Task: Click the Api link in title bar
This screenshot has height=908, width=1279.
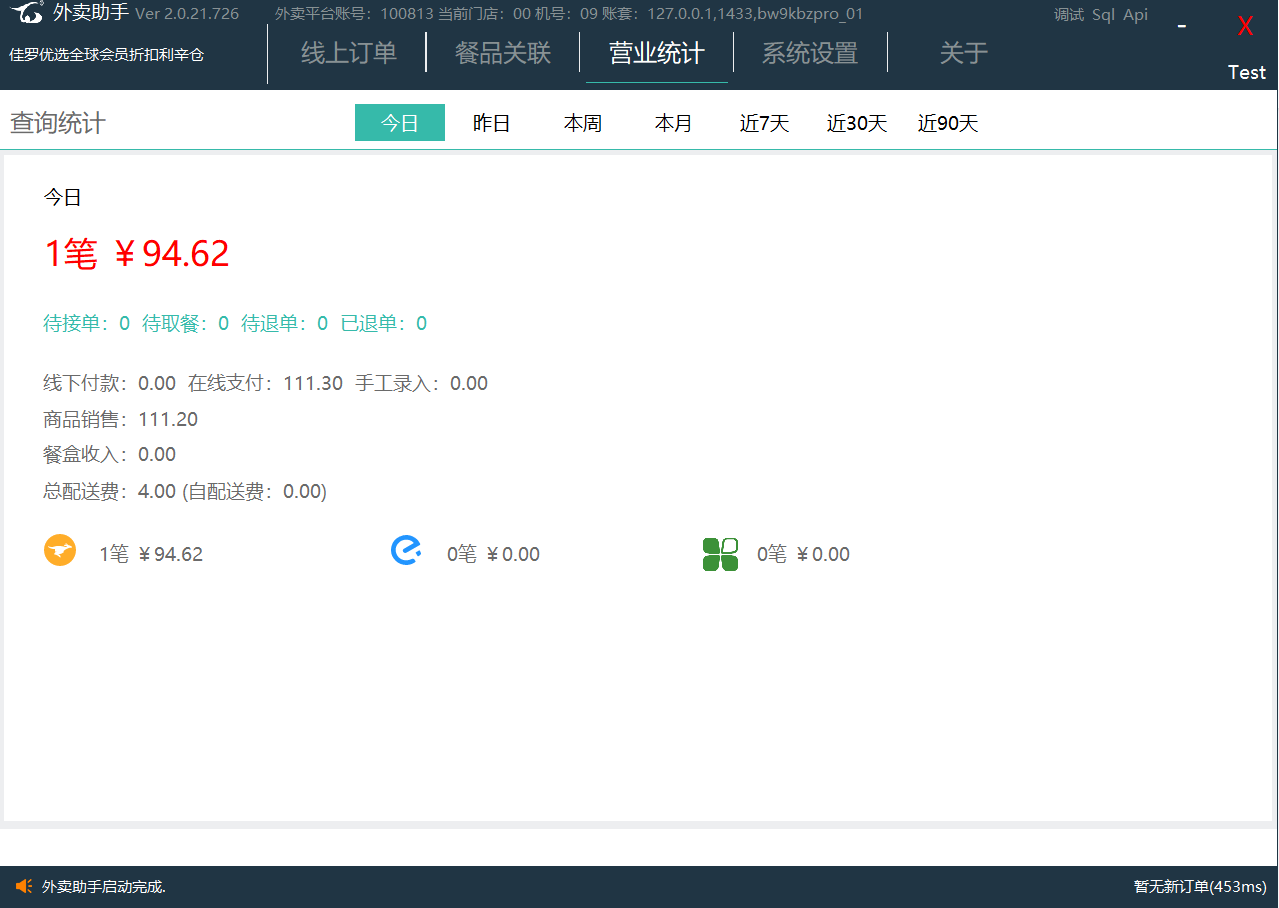Action: (x=1135, y=15)
